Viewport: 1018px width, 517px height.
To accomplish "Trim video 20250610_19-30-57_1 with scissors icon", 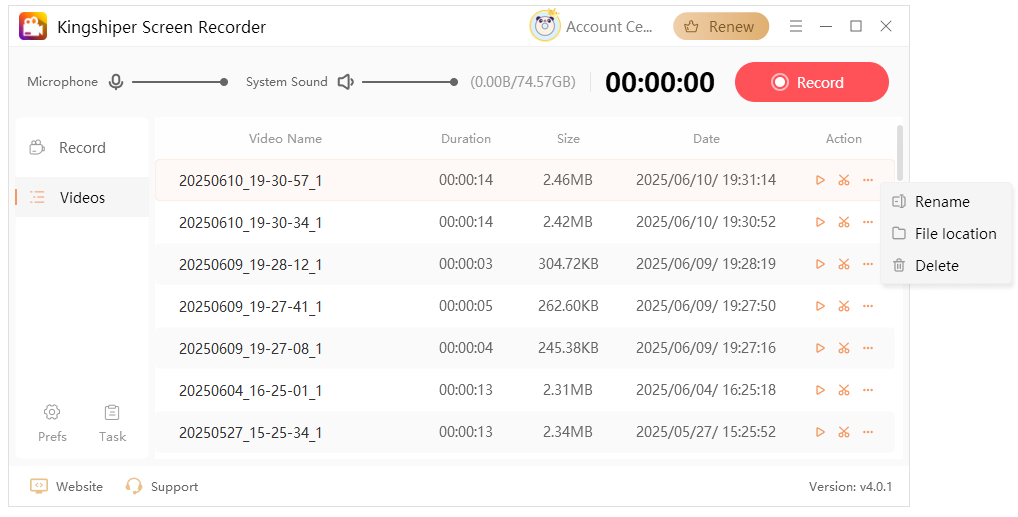I will coord(843,180).
